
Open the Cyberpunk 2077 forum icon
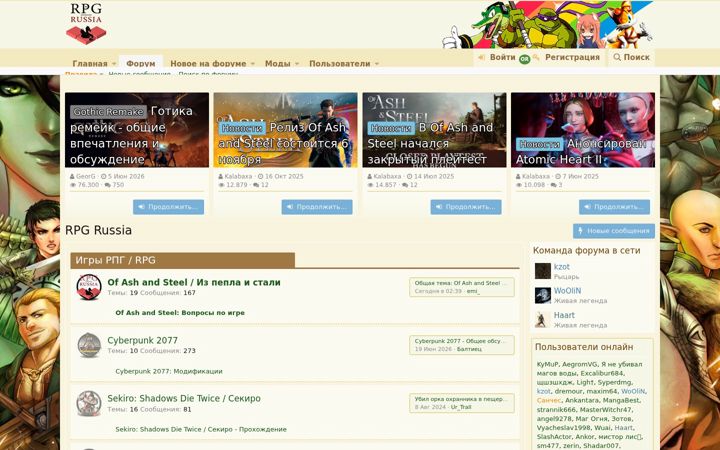coord(89,345)
